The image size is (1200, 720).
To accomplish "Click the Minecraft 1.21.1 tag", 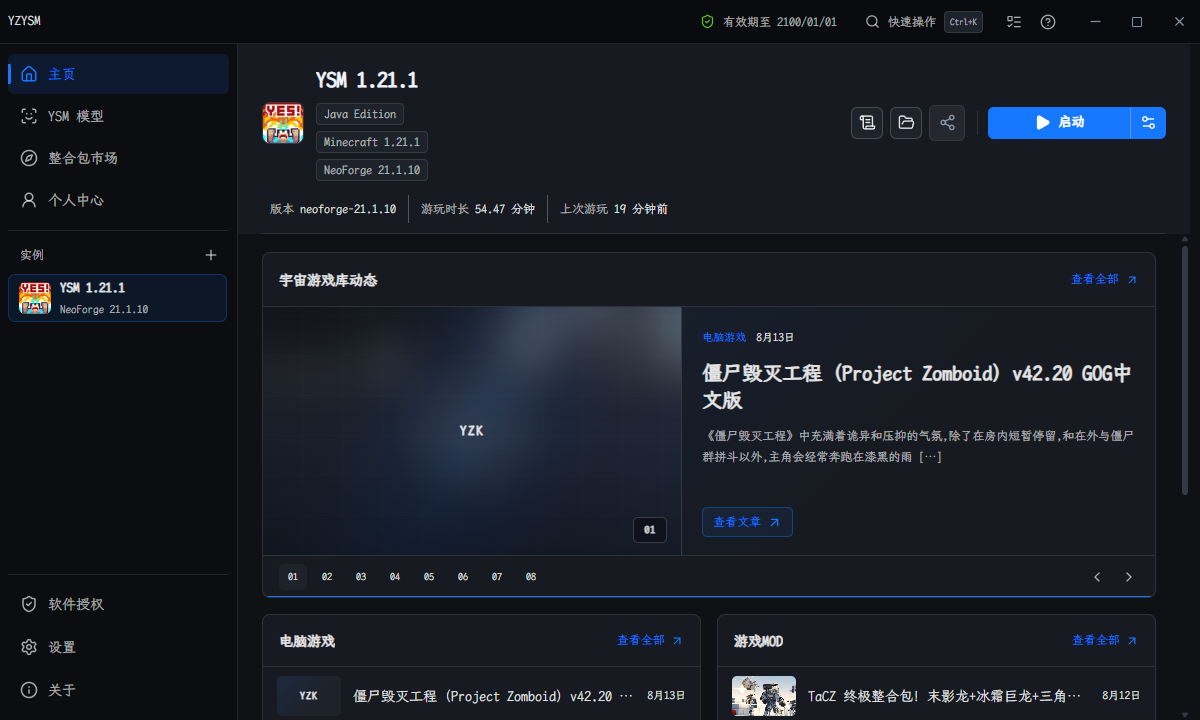I will [372, 142].
